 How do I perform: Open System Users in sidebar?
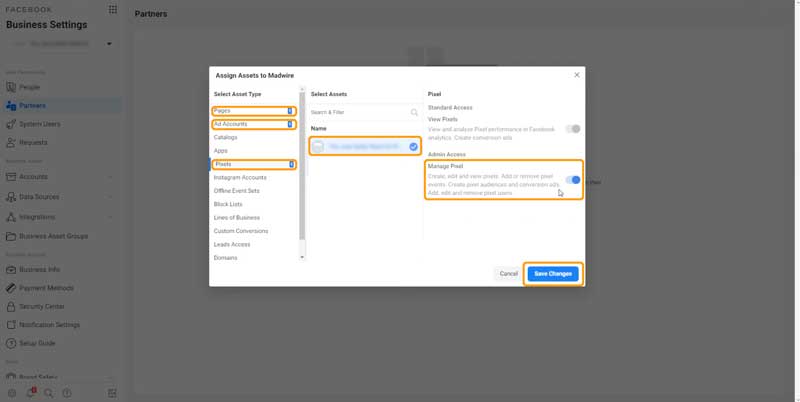tap(40, 124)
